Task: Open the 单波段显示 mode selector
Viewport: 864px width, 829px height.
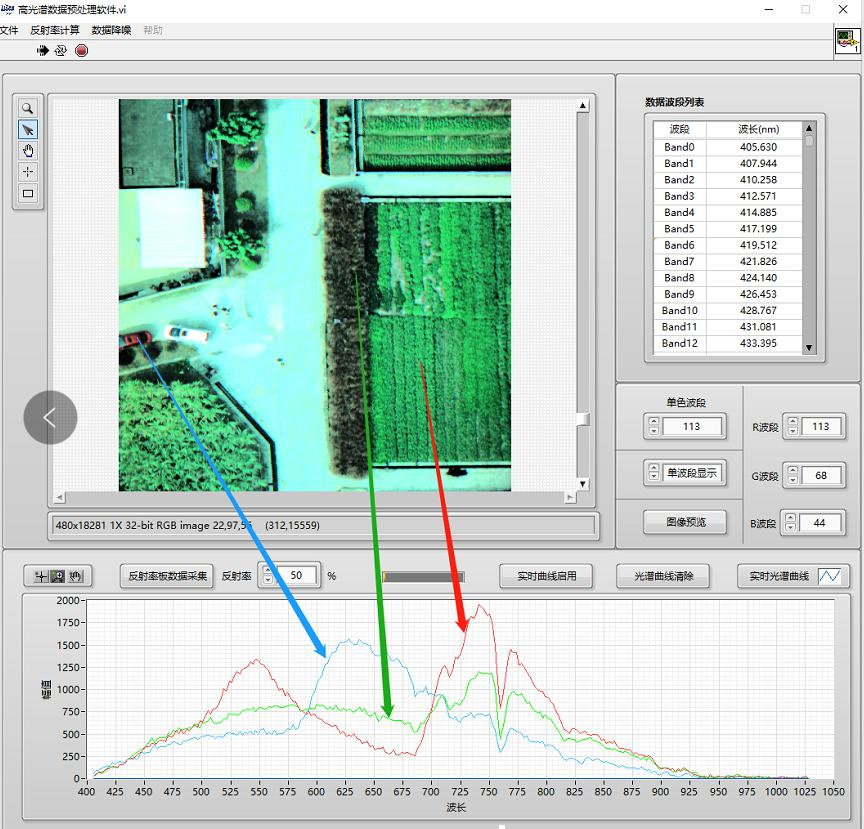Action: tap(693, 473)
